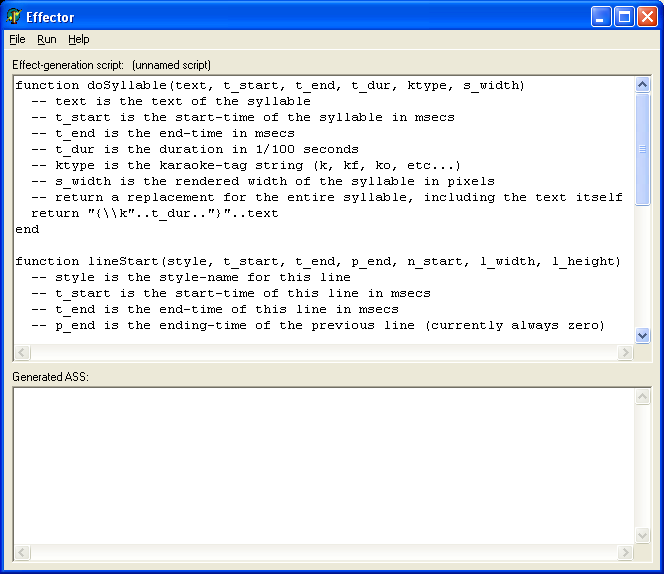Click the comment 't_end is the end-time in msecs'
This screenshot has height=574, width=664.
(x=163, y=134)
